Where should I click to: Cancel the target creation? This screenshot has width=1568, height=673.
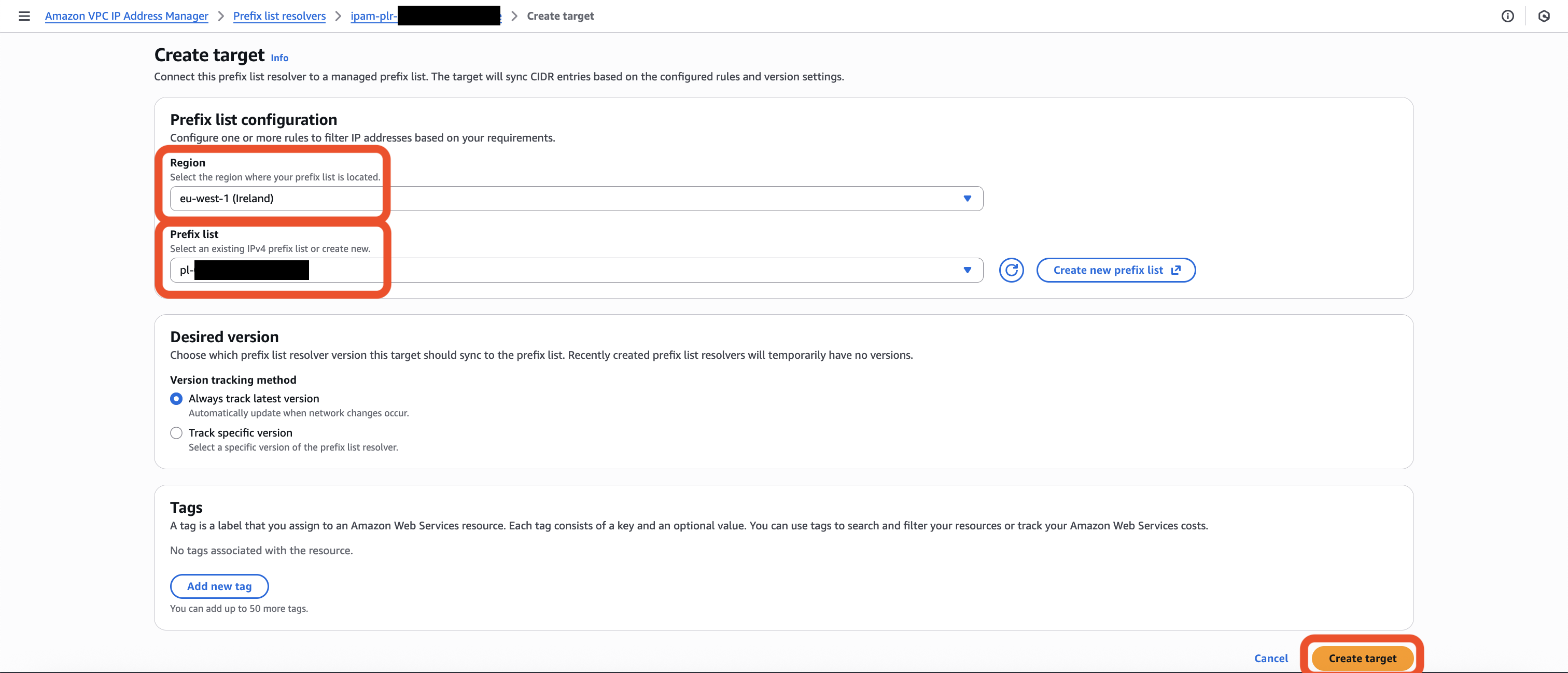pyautogui.click(x=1270, y=658)
